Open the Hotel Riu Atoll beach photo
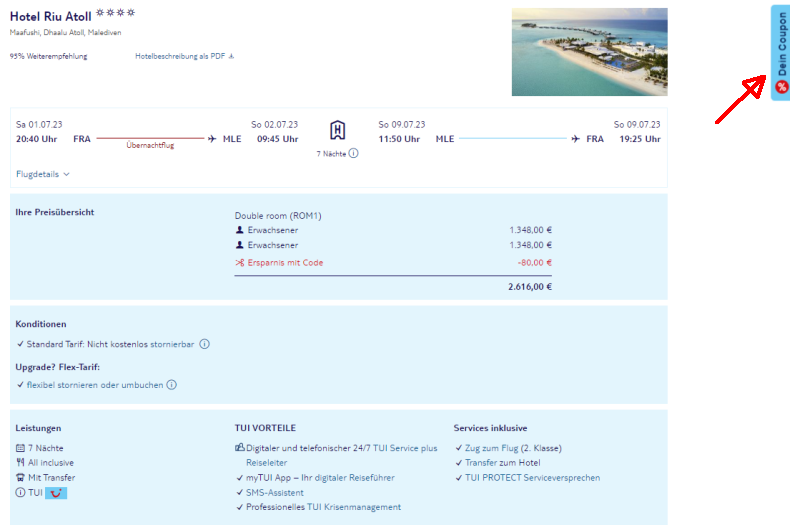 coord(589,52)
